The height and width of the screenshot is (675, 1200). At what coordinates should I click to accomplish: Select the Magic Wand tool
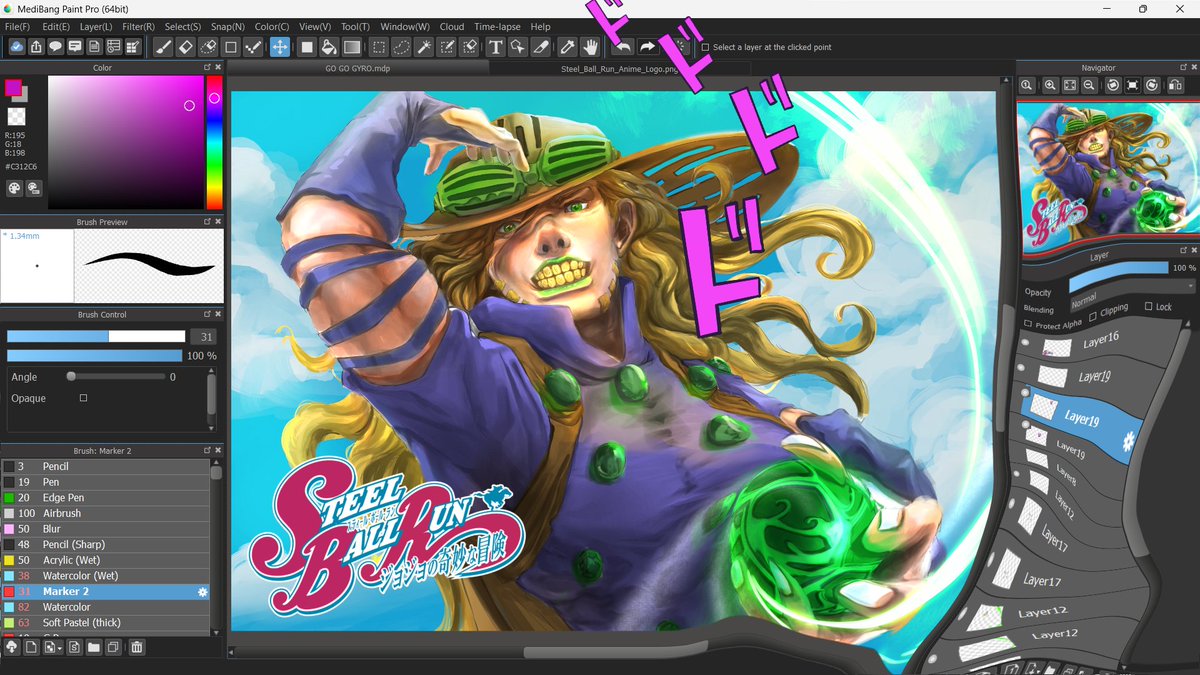click(x=425, y=47)
